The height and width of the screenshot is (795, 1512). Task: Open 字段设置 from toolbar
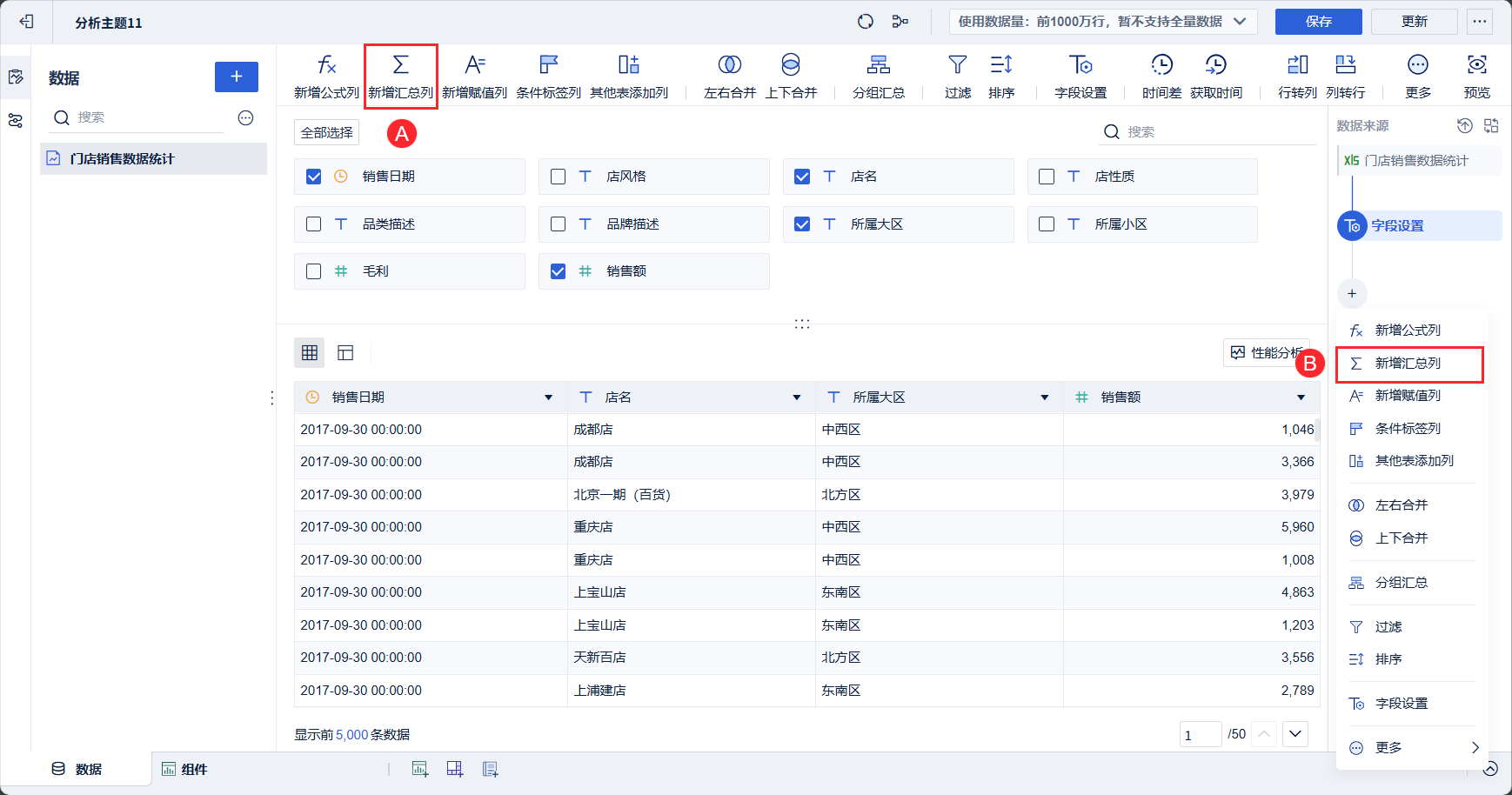1080,76
